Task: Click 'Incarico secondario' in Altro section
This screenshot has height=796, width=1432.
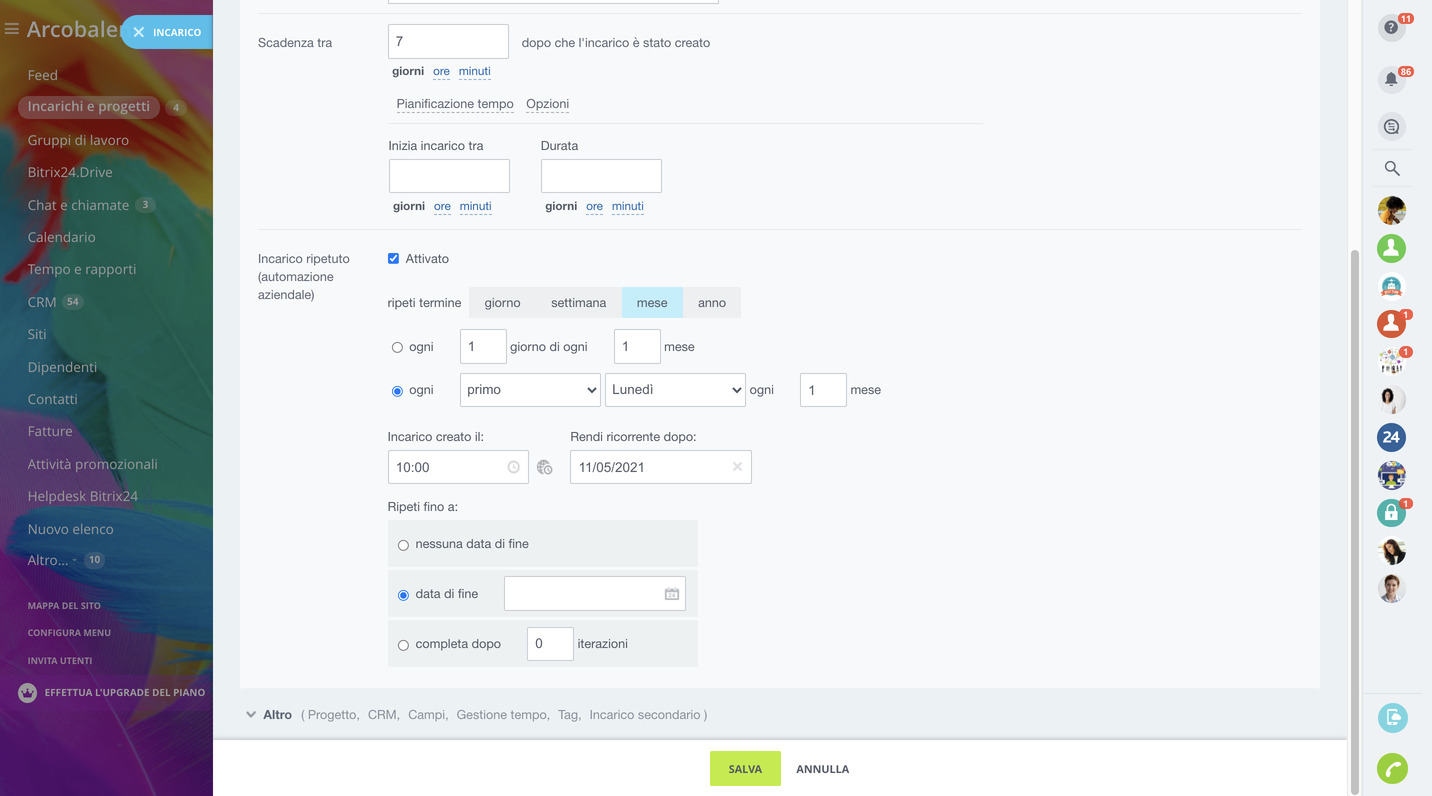Action: (x=645, y=715)
